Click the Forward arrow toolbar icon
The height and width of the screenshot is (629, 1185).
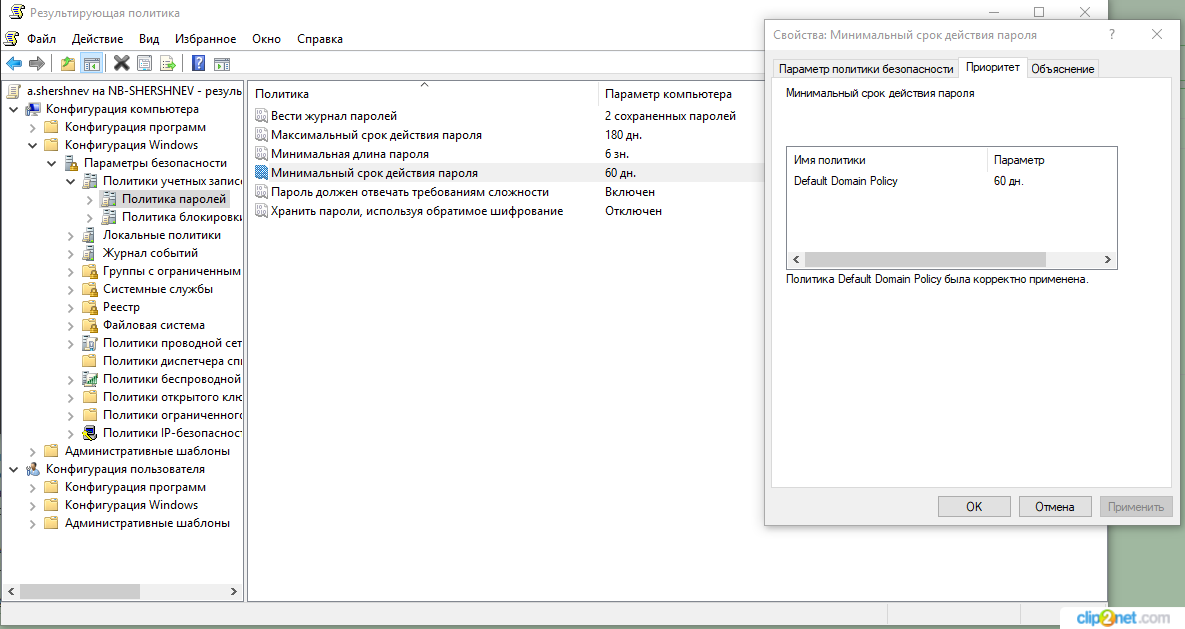click(x=37, y=64)
